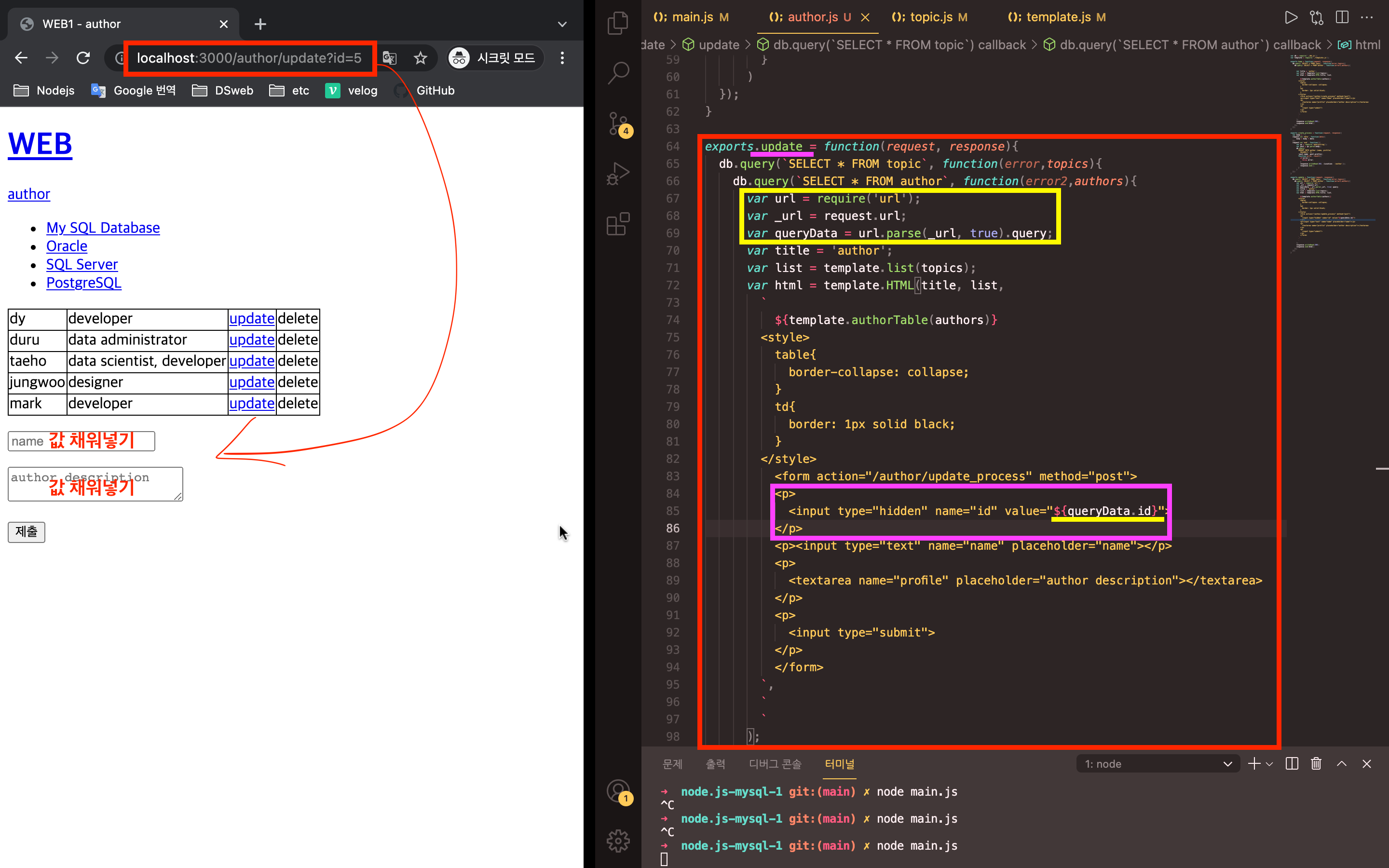Open the Search sidebar icon
The image size is (1389, 868).
(x=618, y=73)
